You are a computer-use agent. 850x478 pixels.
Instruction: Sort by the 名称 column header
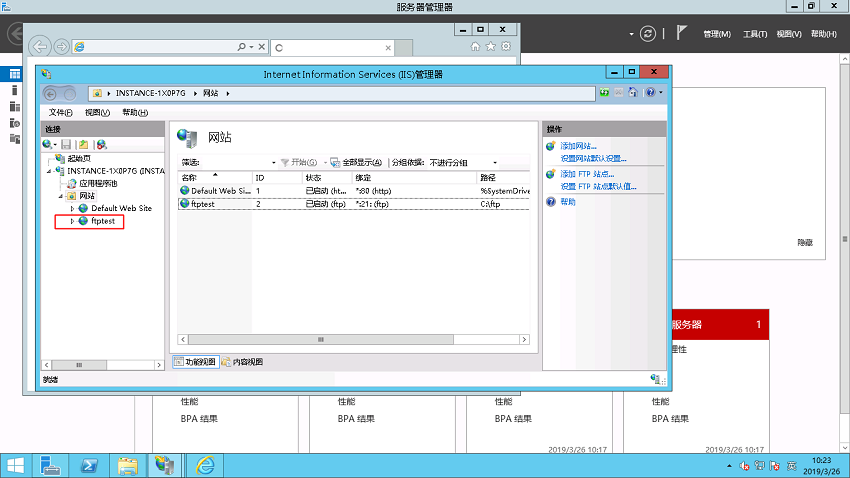click(215, 178)
